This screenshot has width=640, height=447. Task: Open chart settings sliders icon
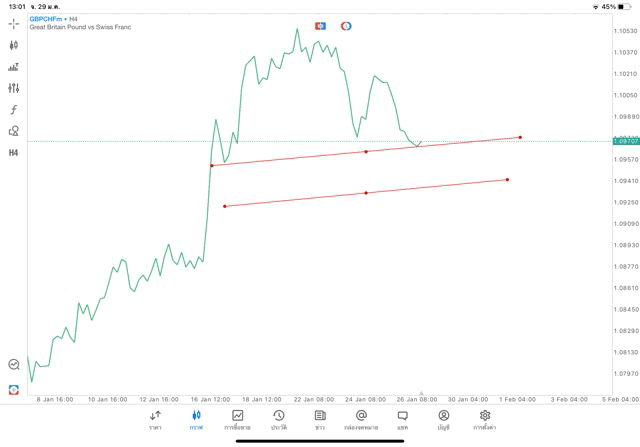14,88
